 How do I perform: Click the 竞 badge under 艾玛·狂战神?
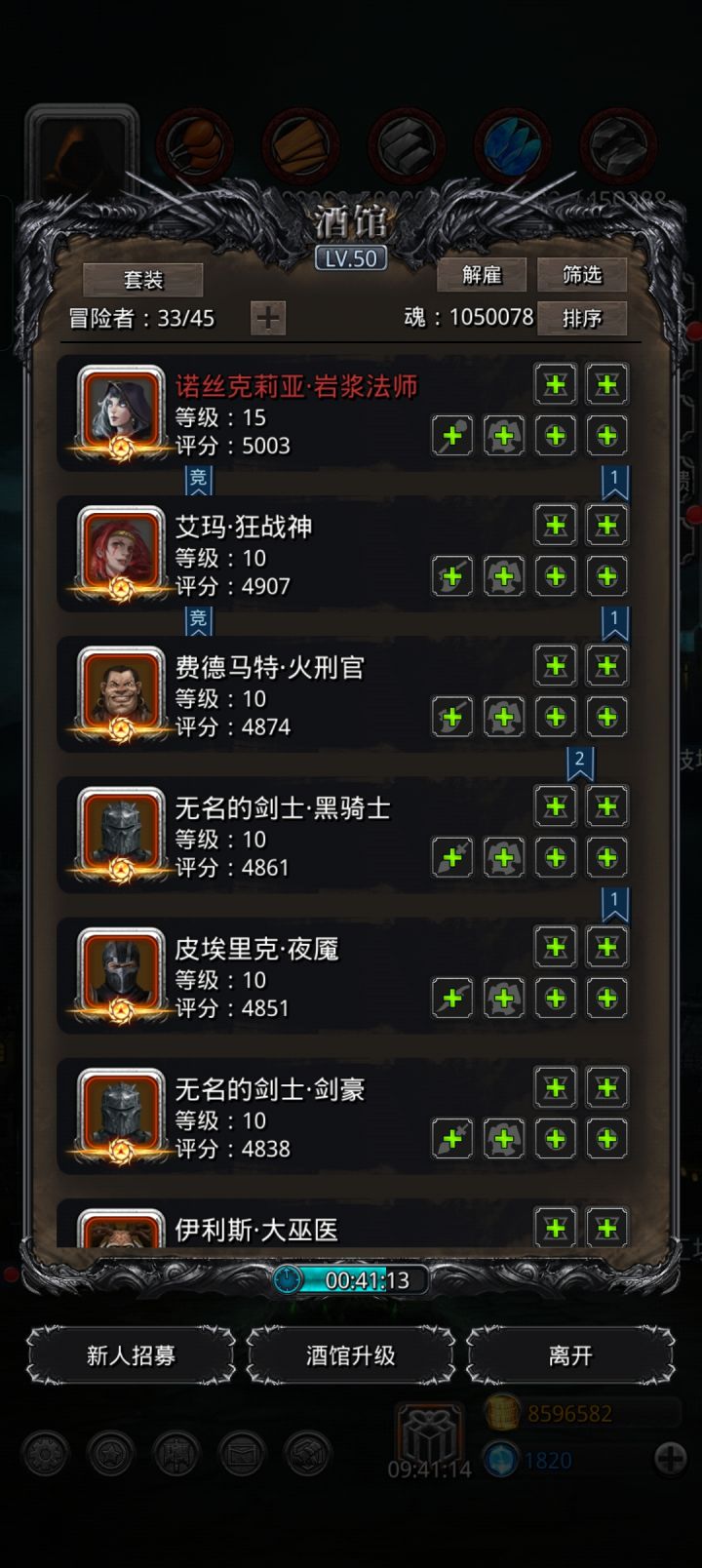coord(198,618)
